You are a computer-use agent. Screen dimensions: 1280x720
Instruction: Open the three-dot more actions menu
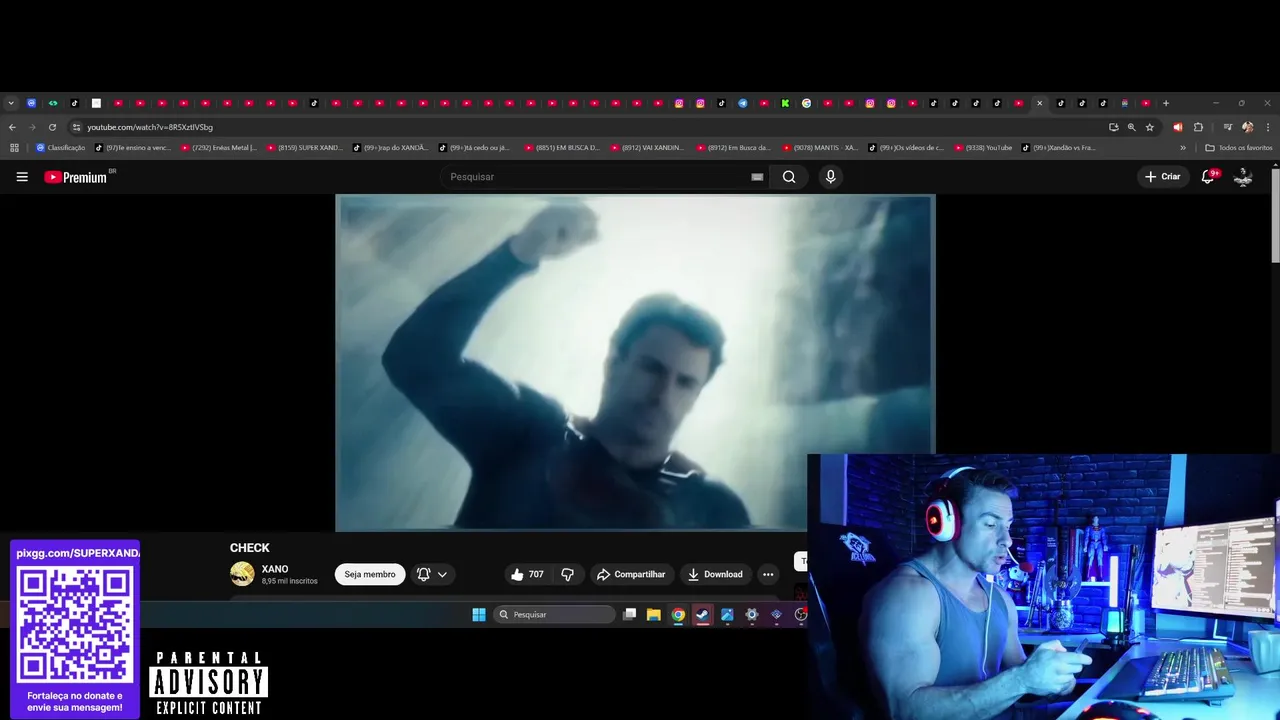[768, 574]
